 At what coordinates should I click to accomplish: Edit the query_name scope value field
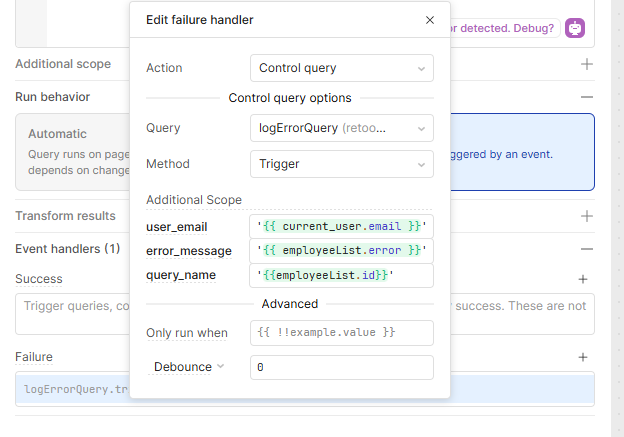coord(341,275)
